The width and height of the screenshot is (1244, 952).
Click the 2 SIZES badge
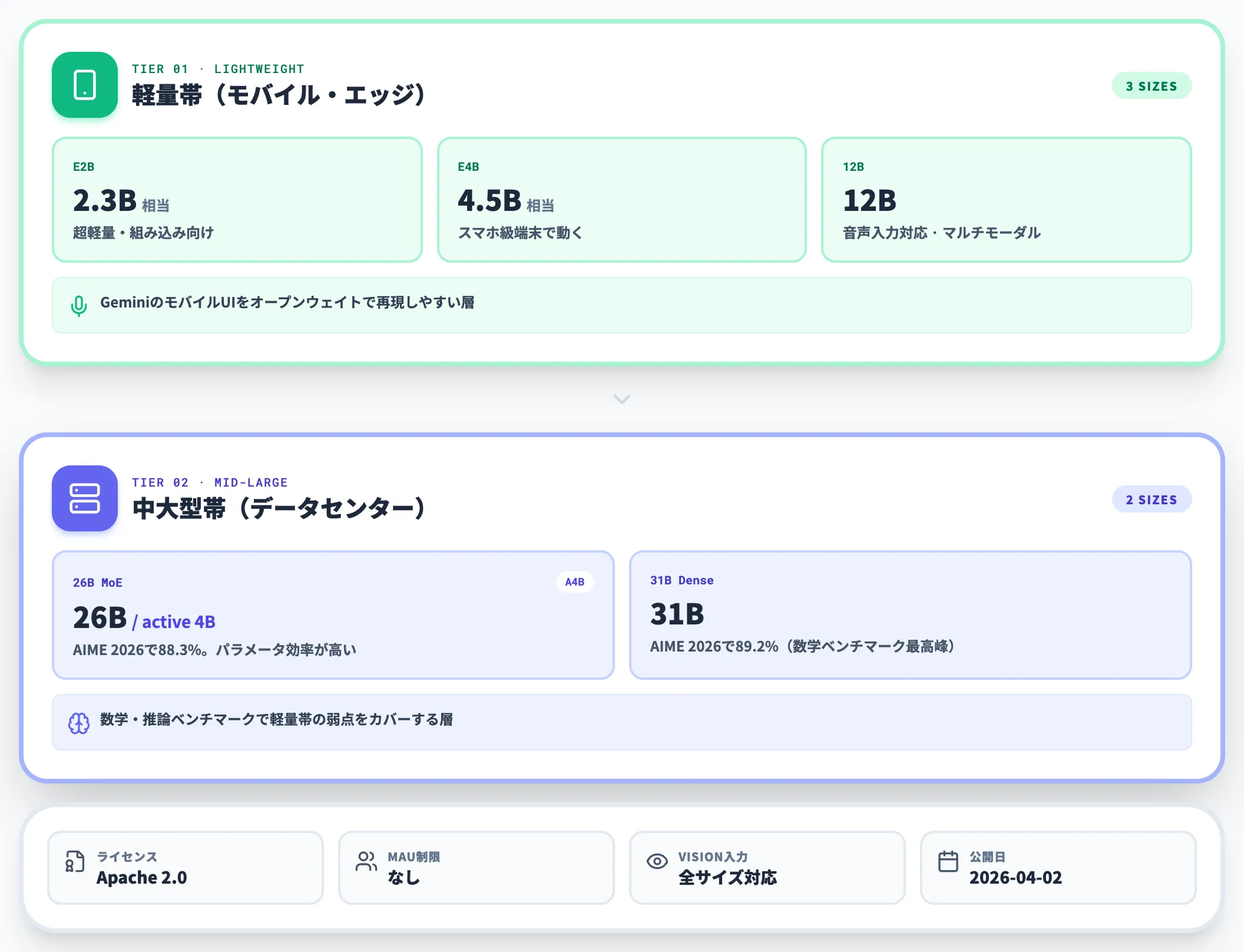pyautogui.click(x=1152, y=500)
